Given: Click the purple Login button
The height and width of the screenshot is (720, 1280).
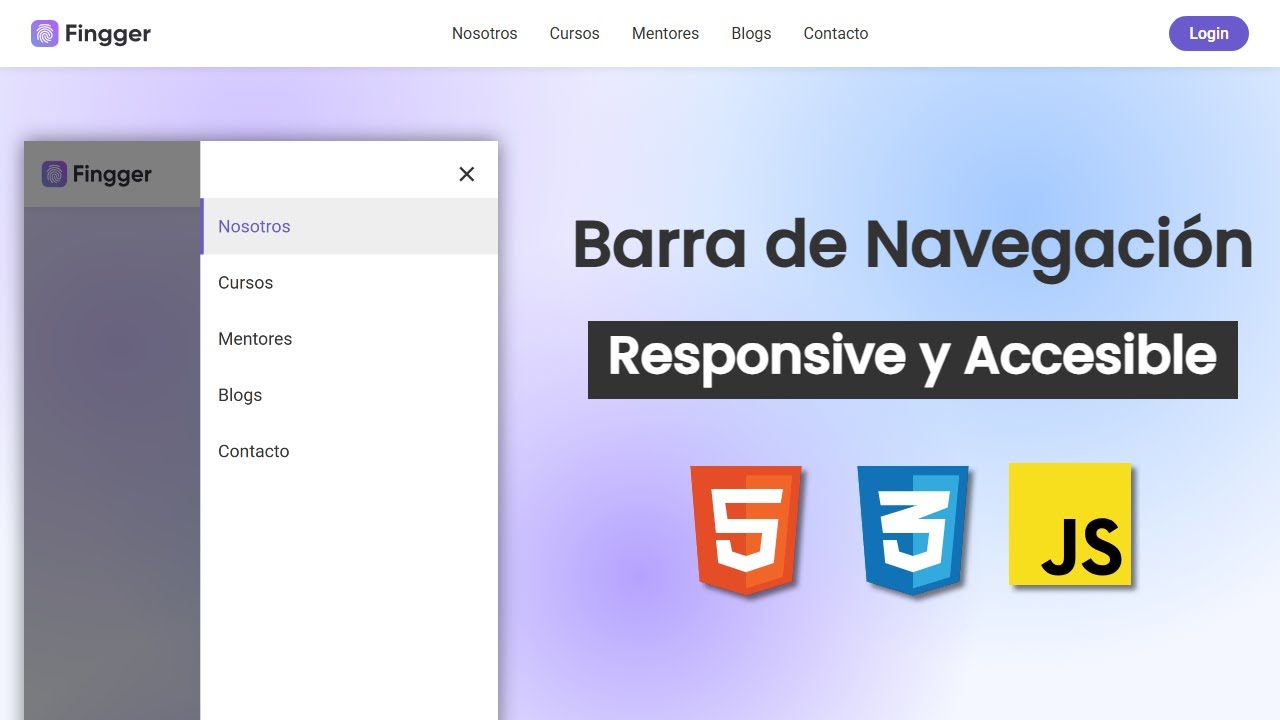Looking at the screenshot, I should click(1209, 33).
